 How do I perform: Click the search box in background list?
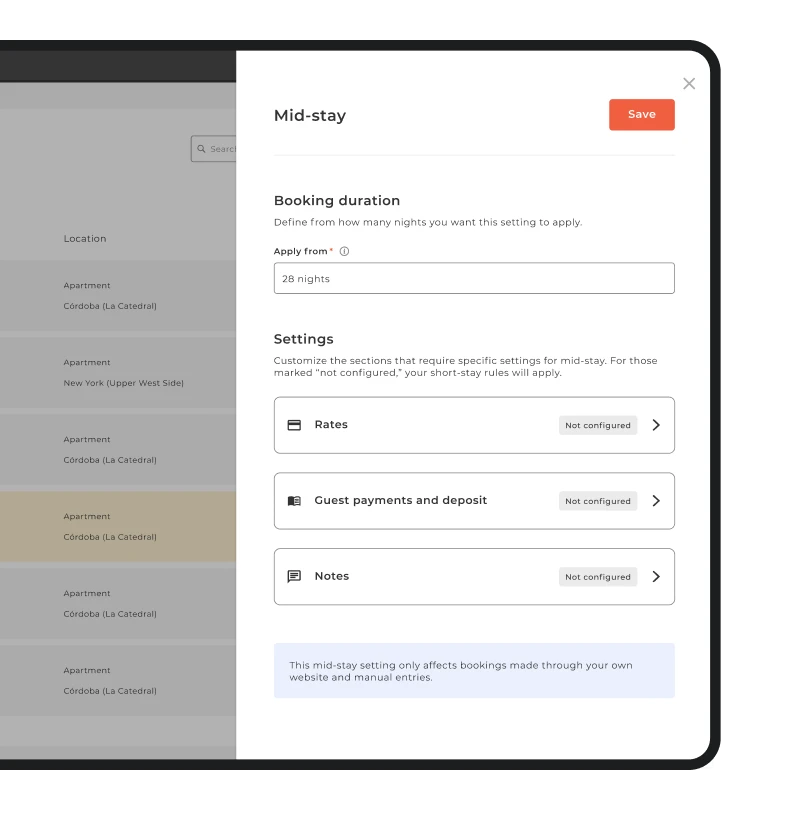click(213, 149)
